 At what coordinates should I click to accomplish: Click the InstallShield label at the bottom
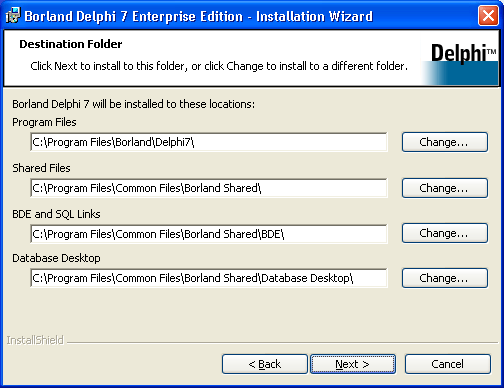pos(35,340)
